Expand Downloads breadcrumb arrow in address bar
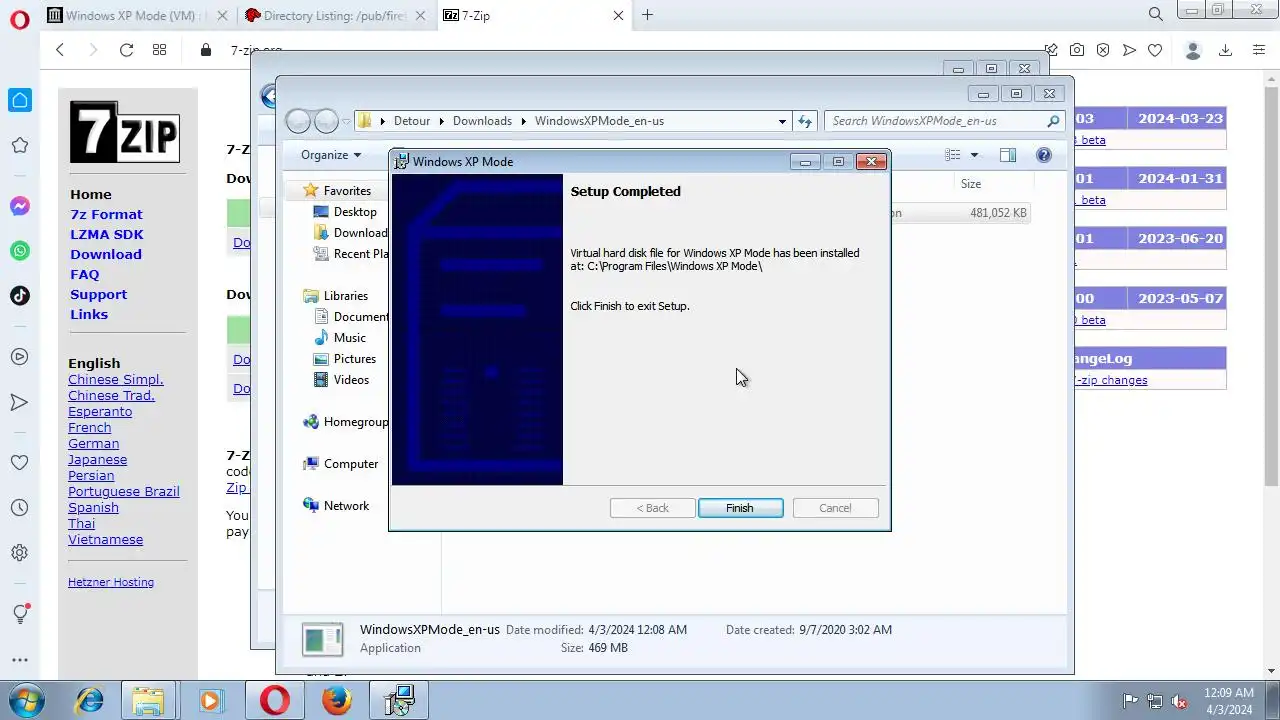Viewport: 1280px width, 720px height. point(523,121)
